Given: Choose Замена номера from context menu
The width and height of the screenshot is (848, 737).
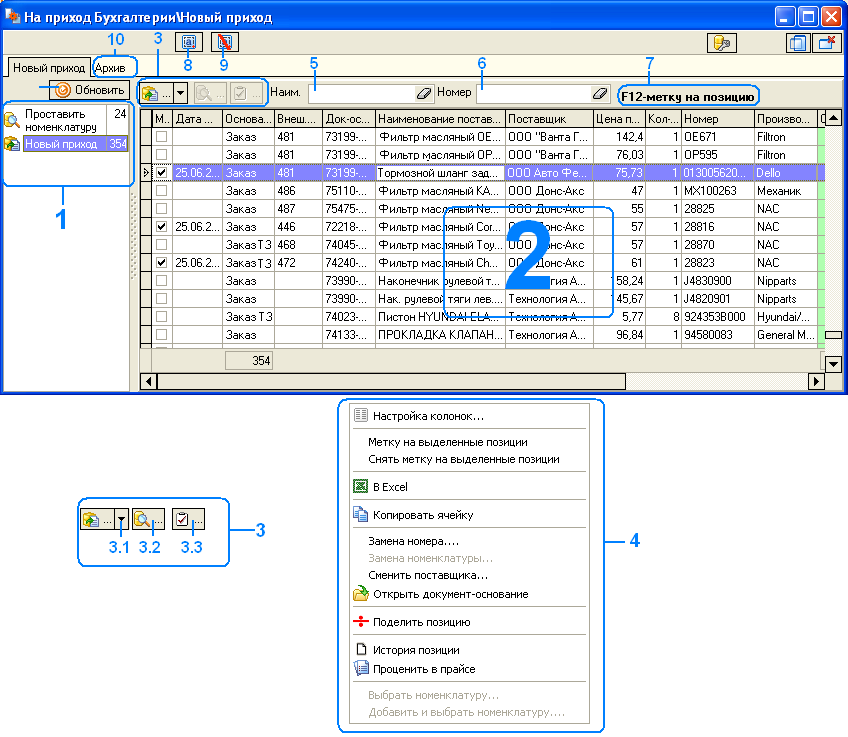Looking at the screenshot, I should click(414, 541).
